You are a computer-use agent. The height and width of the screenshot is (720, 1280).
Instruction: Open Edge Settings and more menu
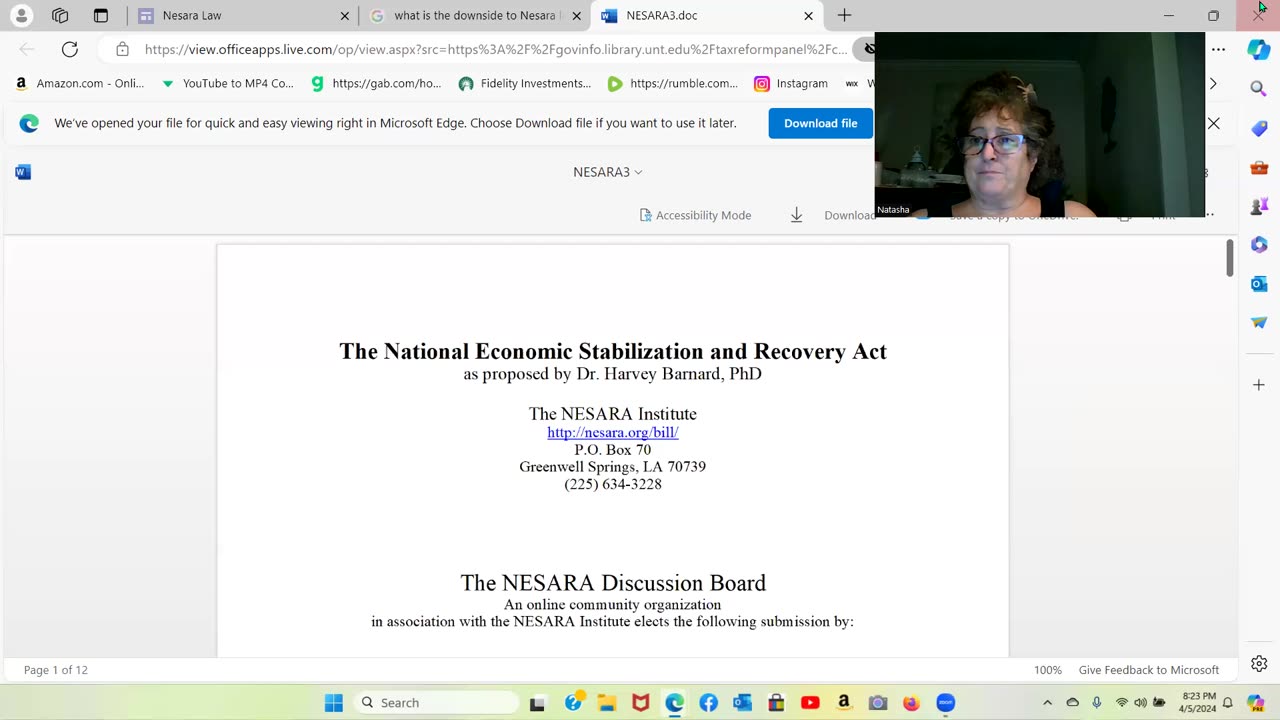(x=1218, y=49)
